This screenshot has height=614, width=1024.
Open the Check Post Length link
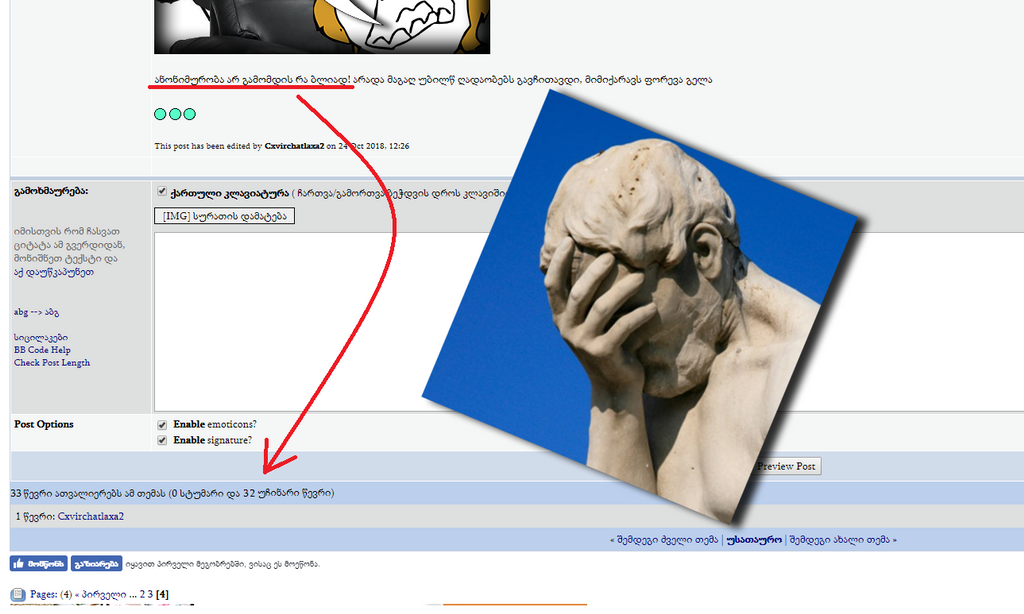click(52, 363)
